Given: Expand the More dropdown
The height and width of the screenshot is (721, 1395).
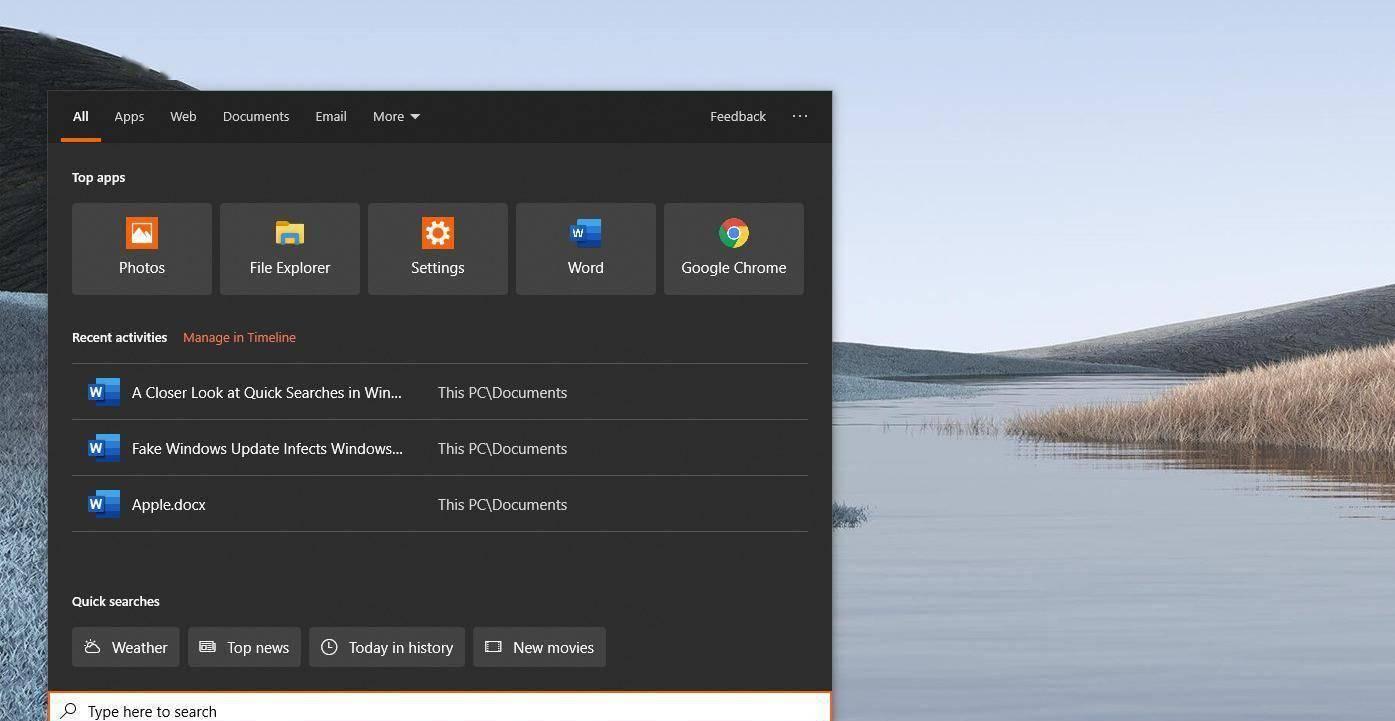Looking at the screenshot, I should (x=396, y=116).
